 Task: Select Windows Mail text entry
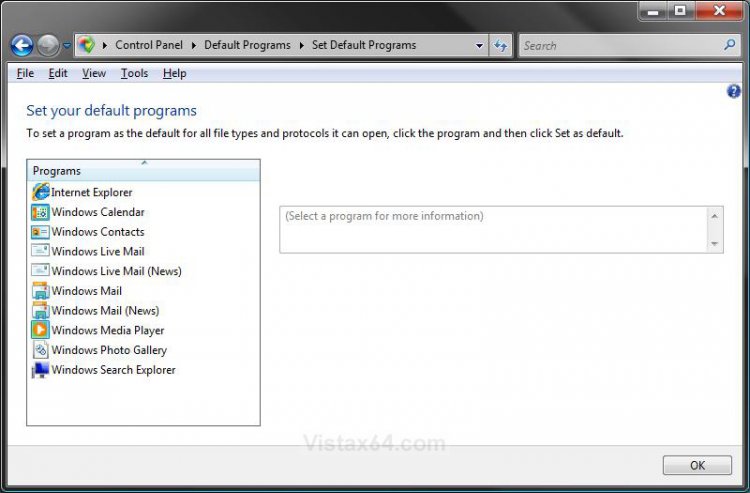click(x=87, y=291)
